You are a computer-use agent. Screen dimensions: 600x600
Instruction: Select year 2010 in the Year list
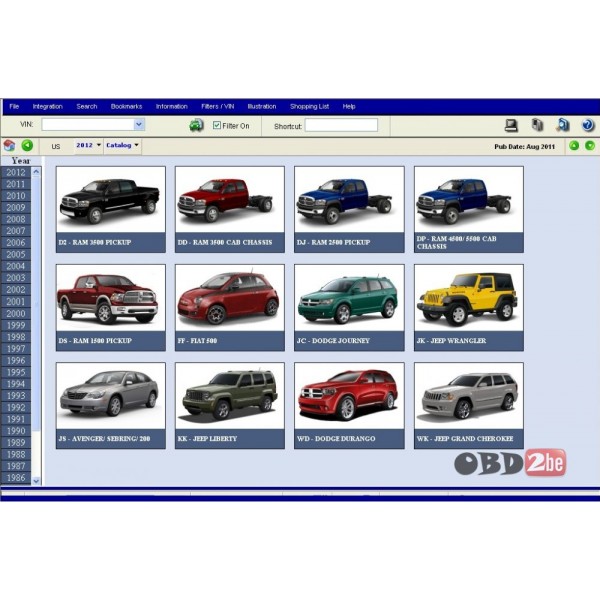pos(16,196)
